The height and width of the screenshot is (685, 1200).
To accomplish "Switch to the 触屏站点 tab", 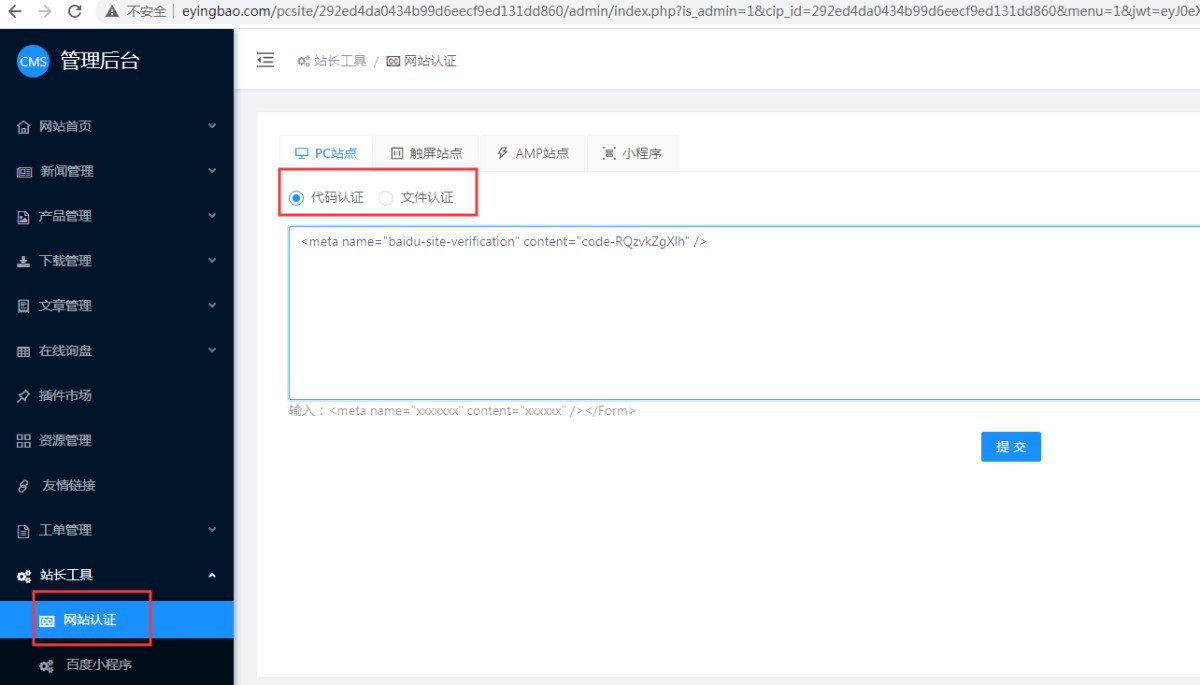I will [x=426, y=153].
